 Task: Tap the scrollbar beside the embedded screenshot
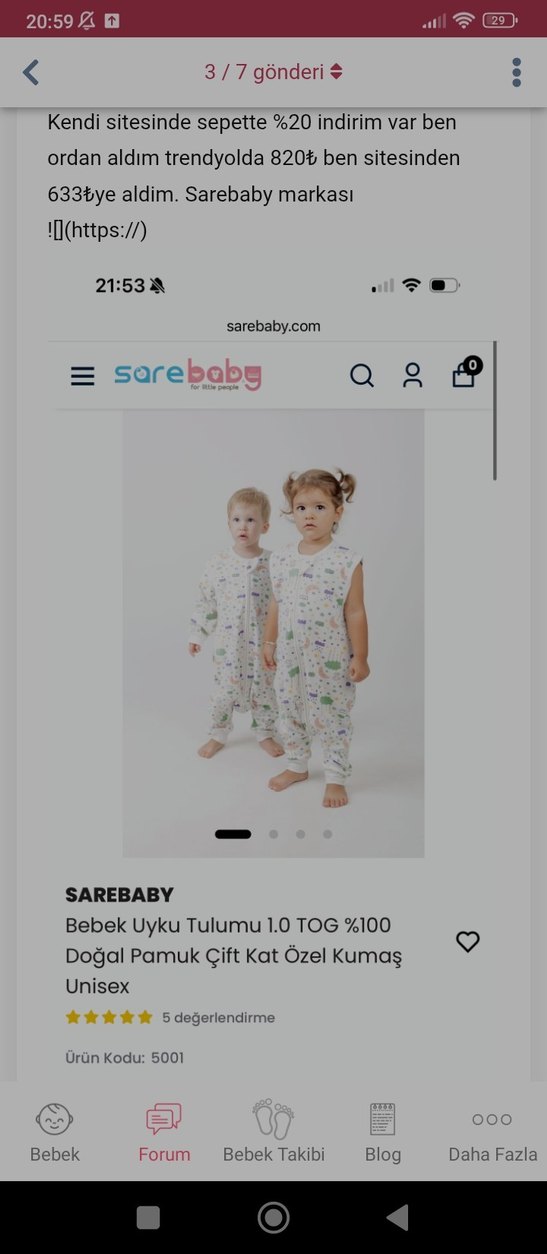pos(494,410)
